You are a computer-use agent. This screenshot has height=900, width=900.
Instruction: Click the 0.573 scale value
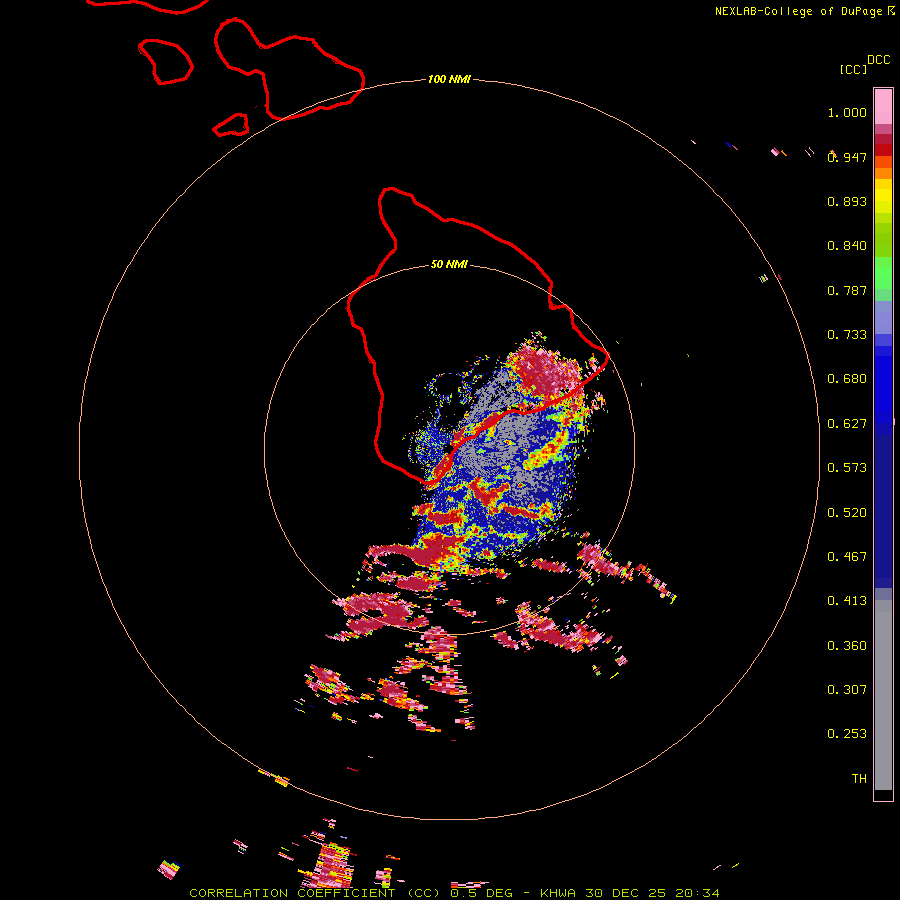tap(847, 468)
